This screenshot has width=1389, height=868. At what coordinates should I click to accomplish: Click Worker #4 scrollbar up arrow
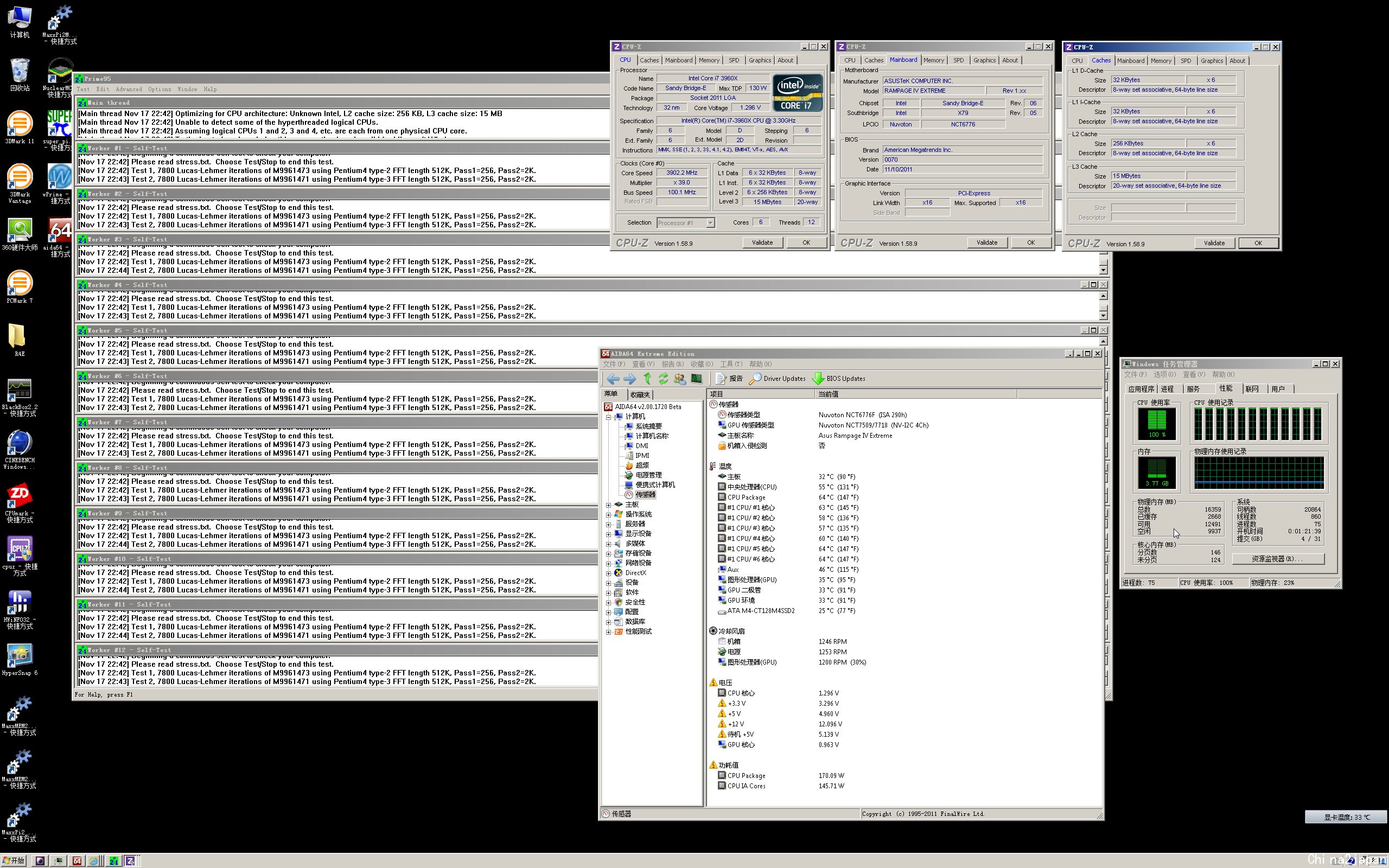tap(1103, 296)
